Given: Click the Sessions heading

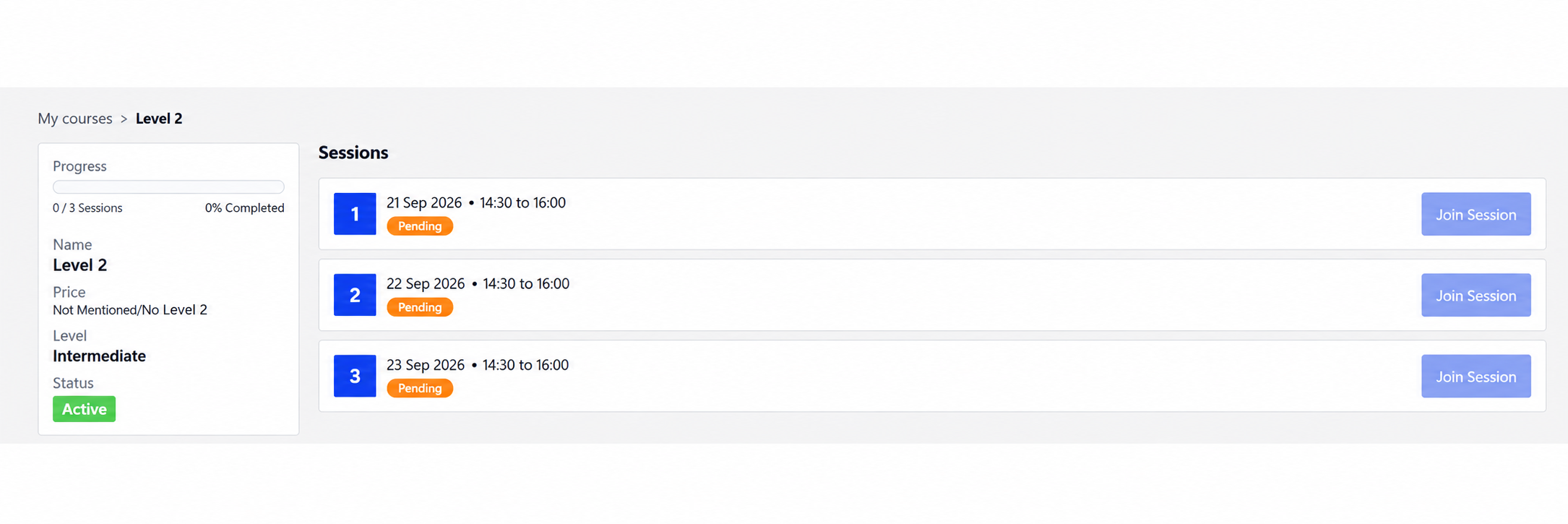Looking at the screenshot, I should [353, 153].
